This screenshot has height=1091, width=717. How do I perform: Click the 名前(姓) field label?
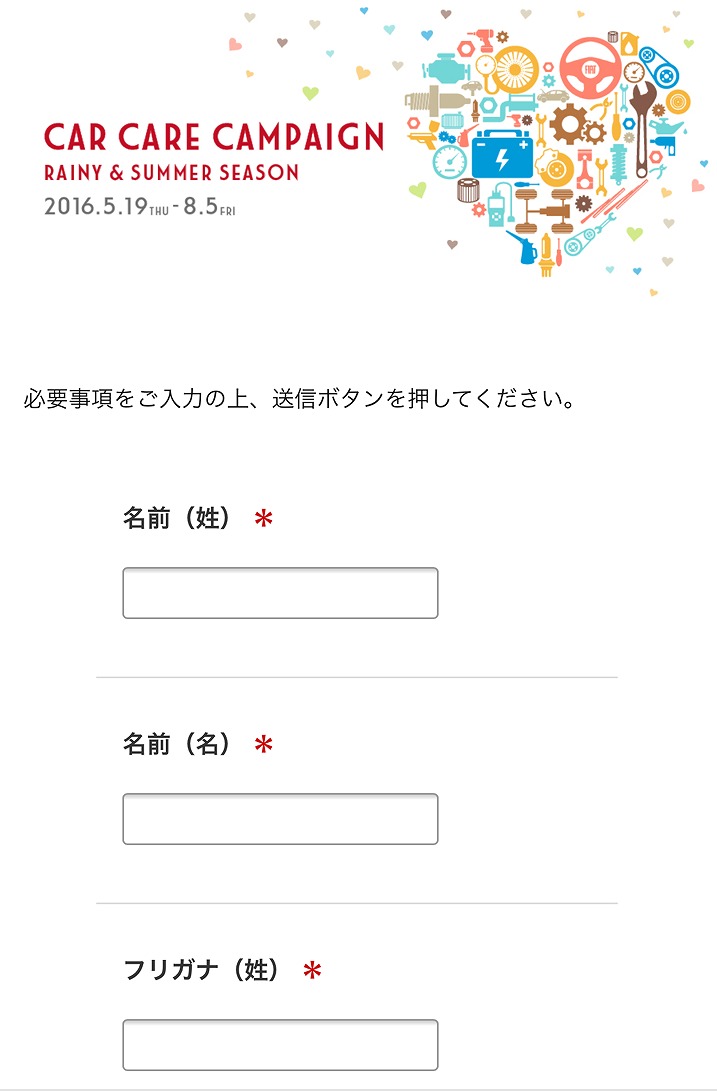click(x=176, y=518)
